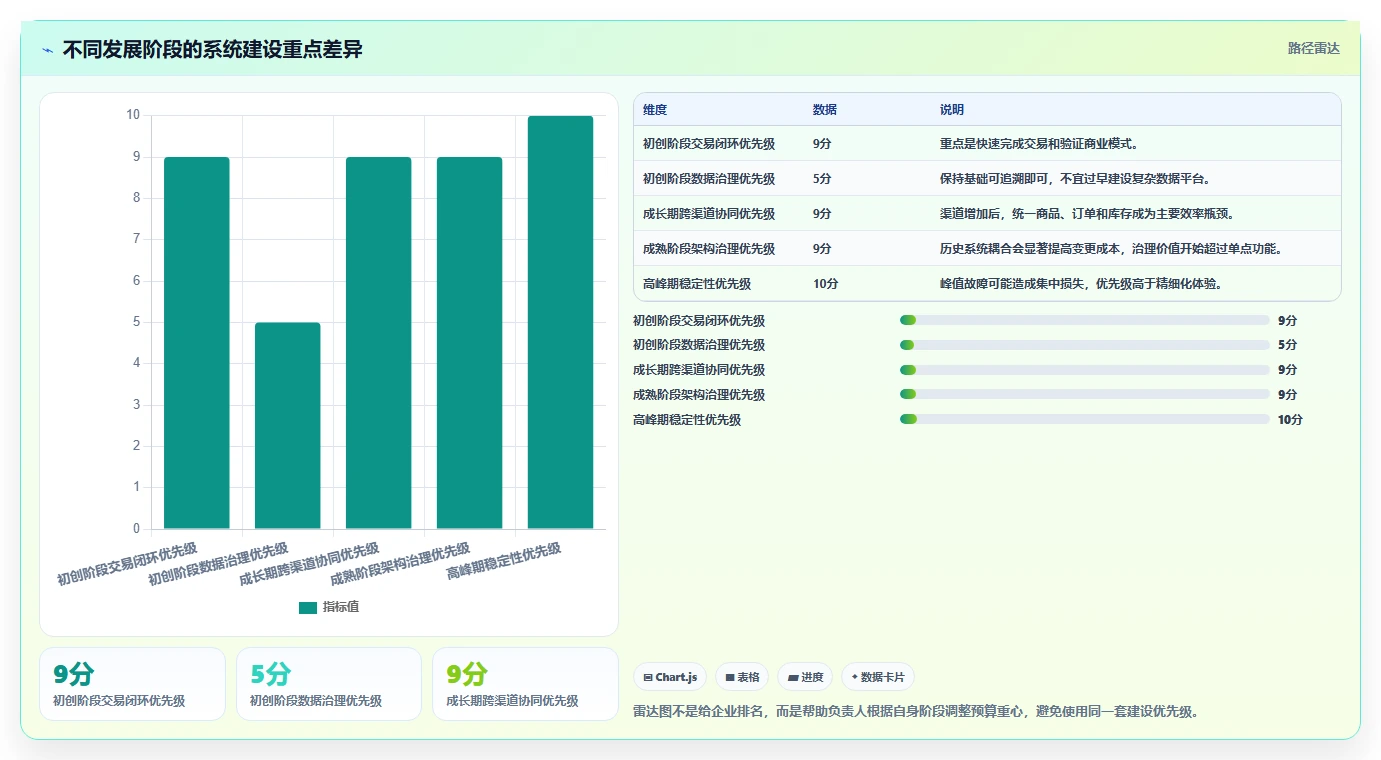Click progress bar for 初创阶段数据治理优先级
The height and width of the screenshot is (760, 1381).
coord(1084,345)
